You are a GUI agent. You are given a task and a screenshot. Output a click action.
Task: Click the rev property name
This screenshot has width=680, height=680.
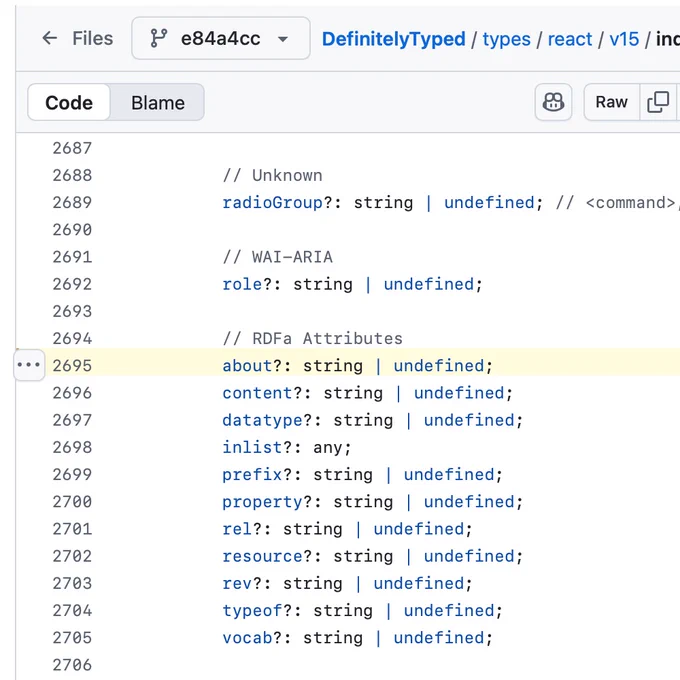(x=237, y=583)
